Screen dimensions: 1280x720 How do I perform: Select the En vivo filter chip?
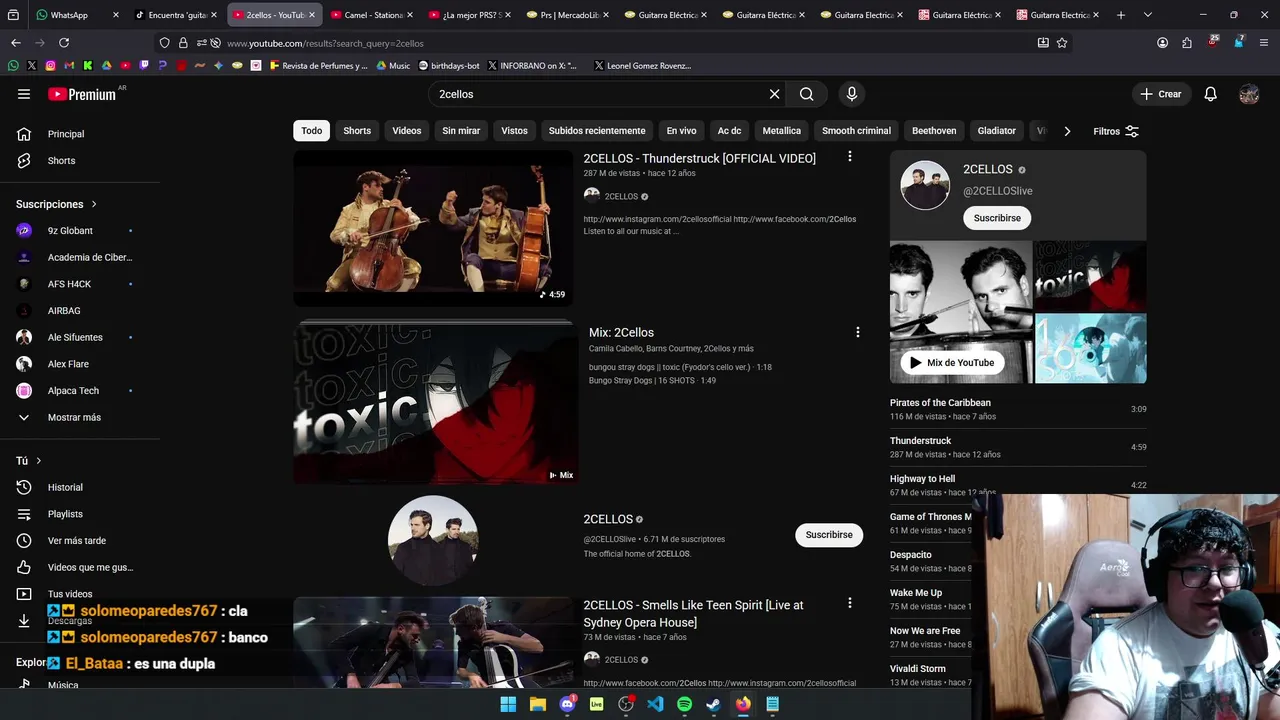click(x=681, y=131)
